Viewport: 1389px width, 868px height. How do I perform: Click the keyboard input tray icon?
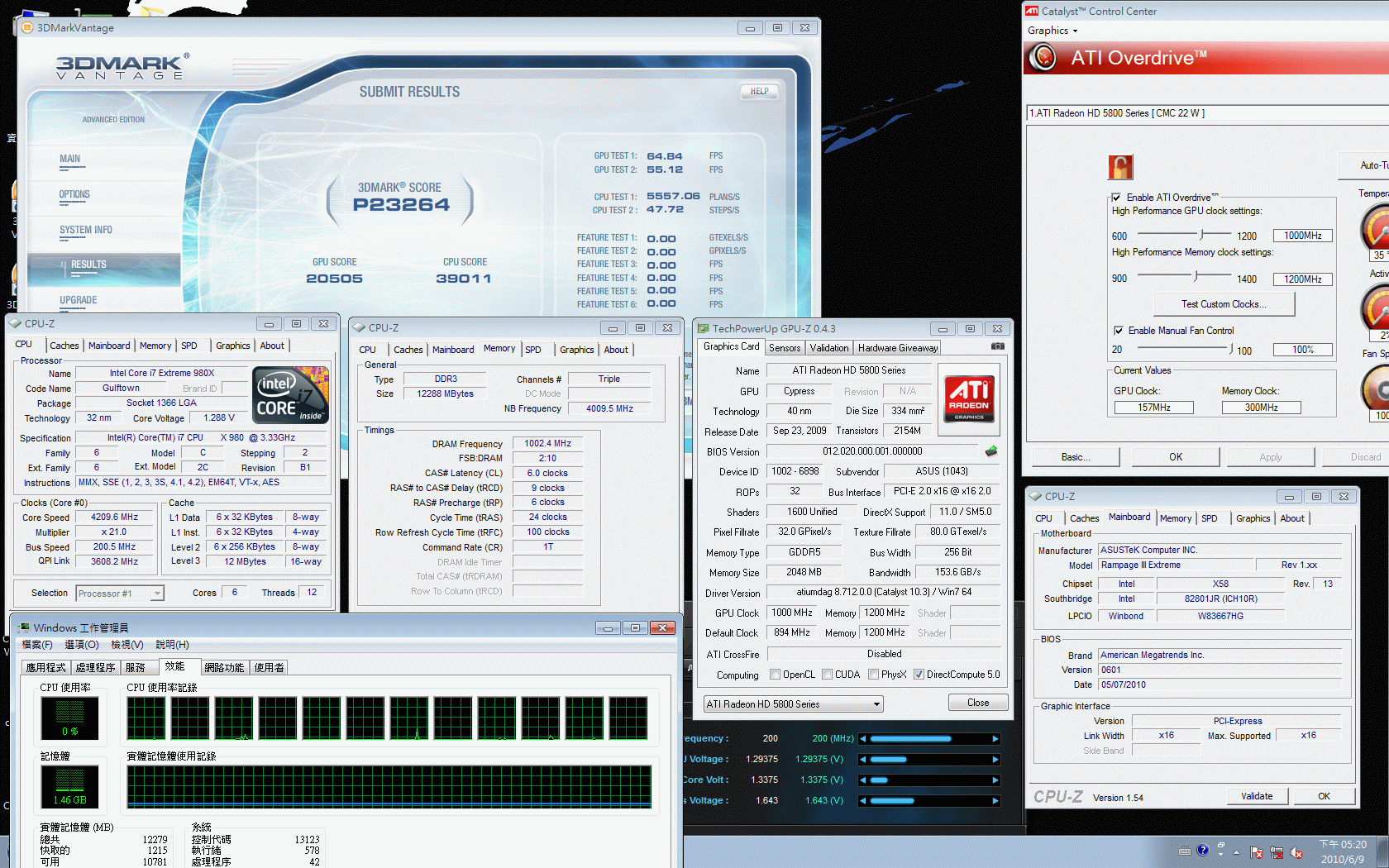pos(1185,851)
